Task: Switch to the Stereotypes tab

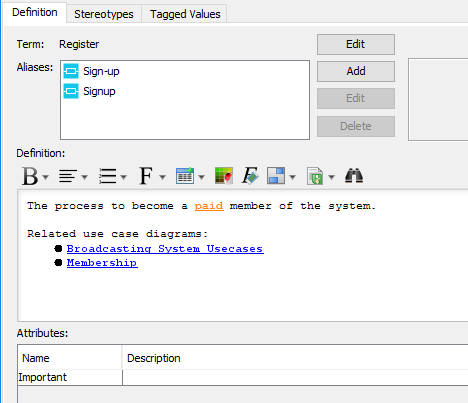Action: [104, 14]
